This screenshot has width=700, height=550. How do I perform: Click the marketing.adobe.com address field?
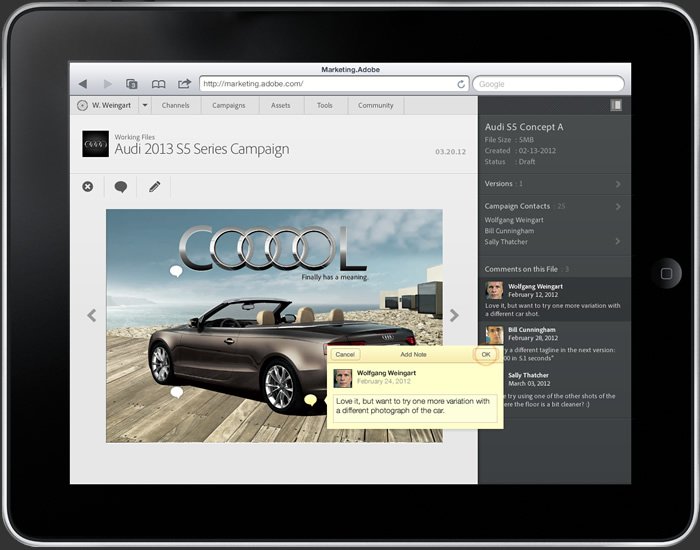(x=334, y=83)
